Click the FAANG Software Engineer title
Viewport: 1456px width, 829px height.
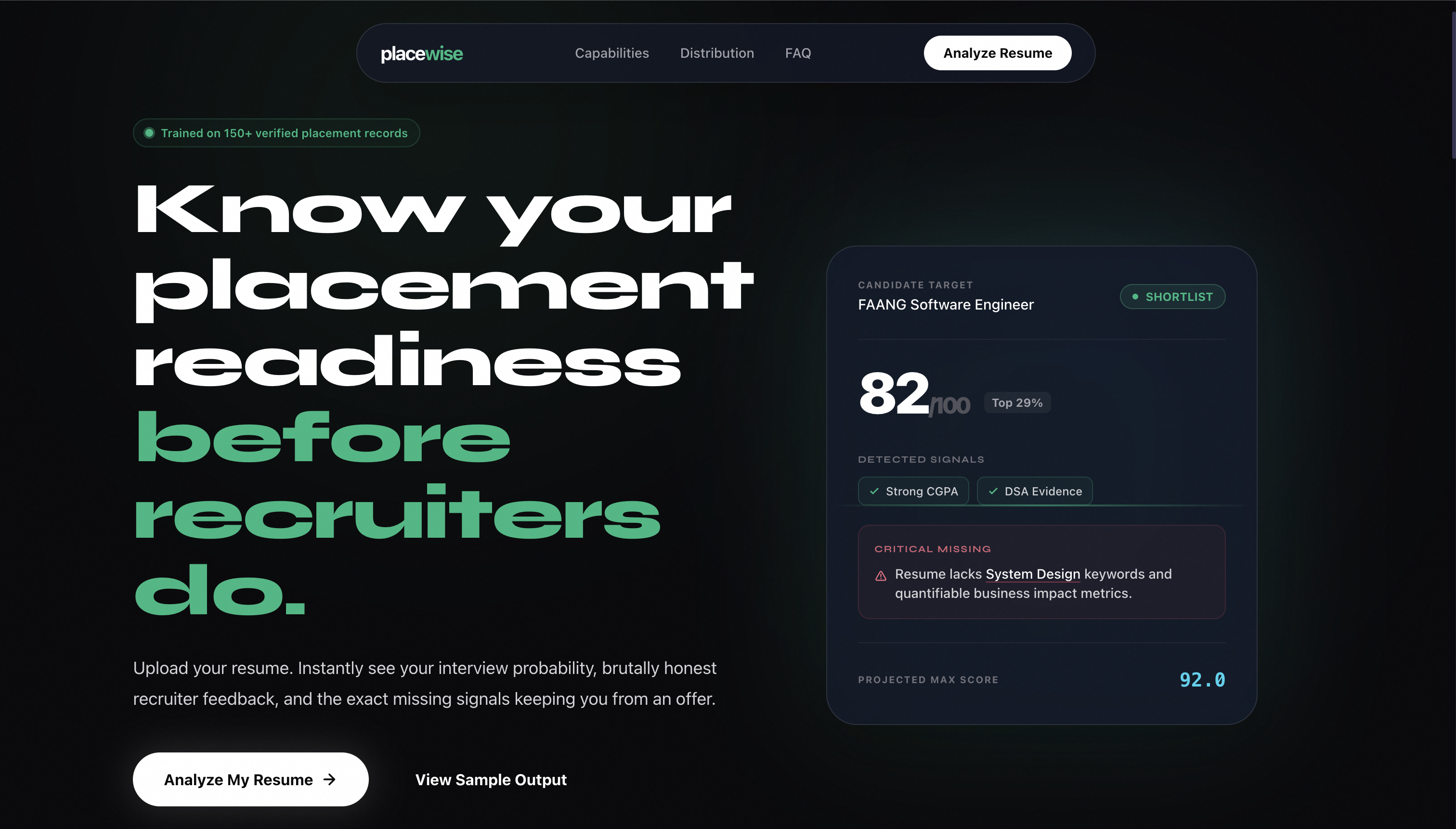point(945,305)
